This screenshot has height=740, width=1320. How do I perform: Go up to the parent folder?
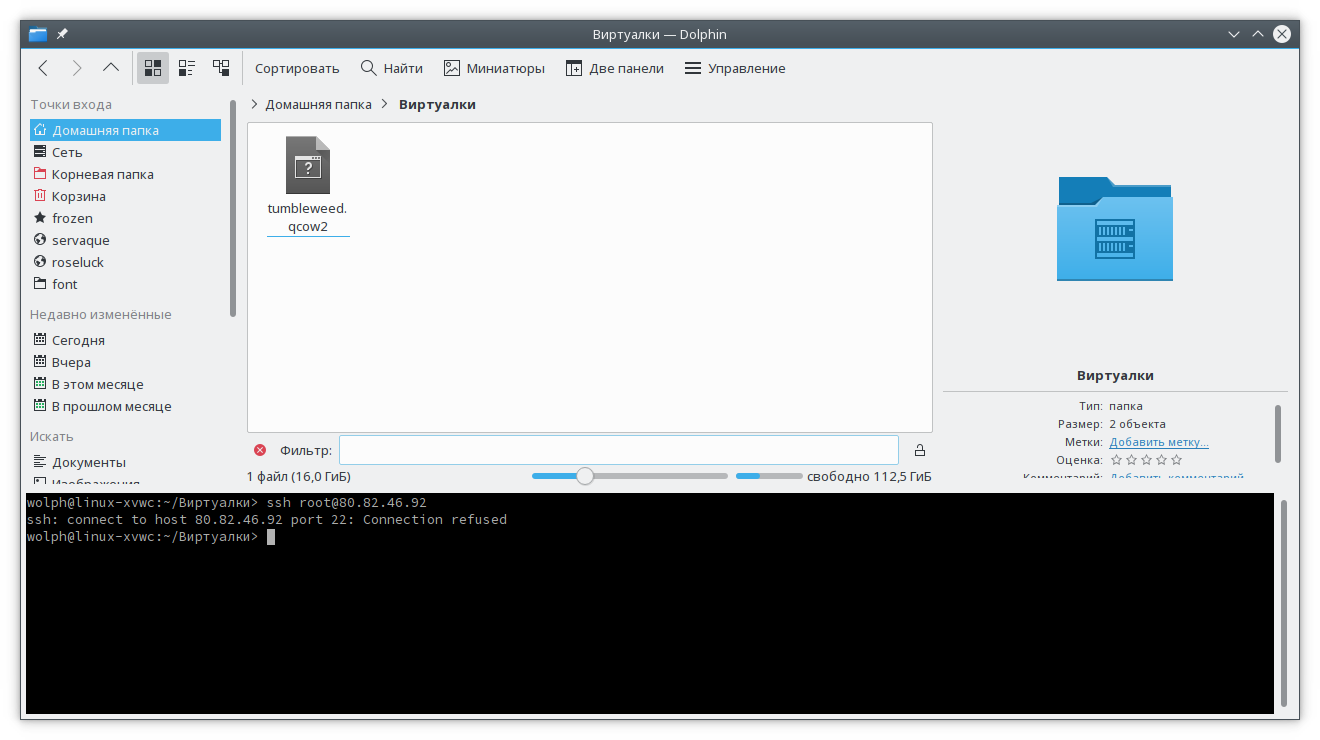click(x=111, y=68)
